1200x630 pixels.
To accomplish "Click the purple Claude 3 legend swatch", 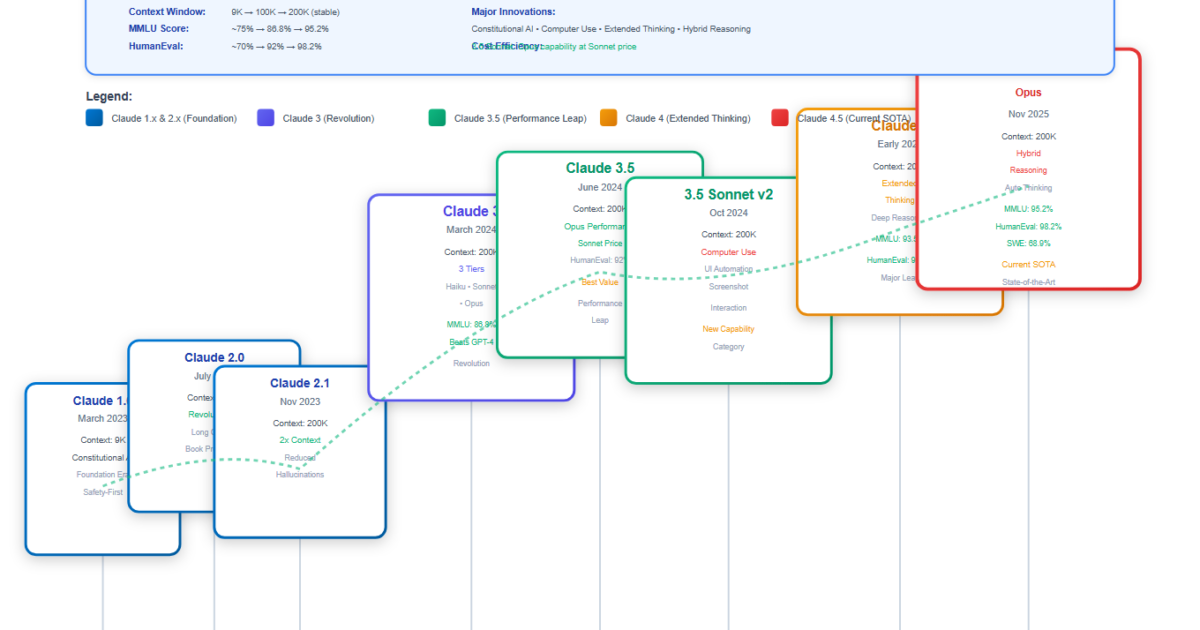I will 266,118.
